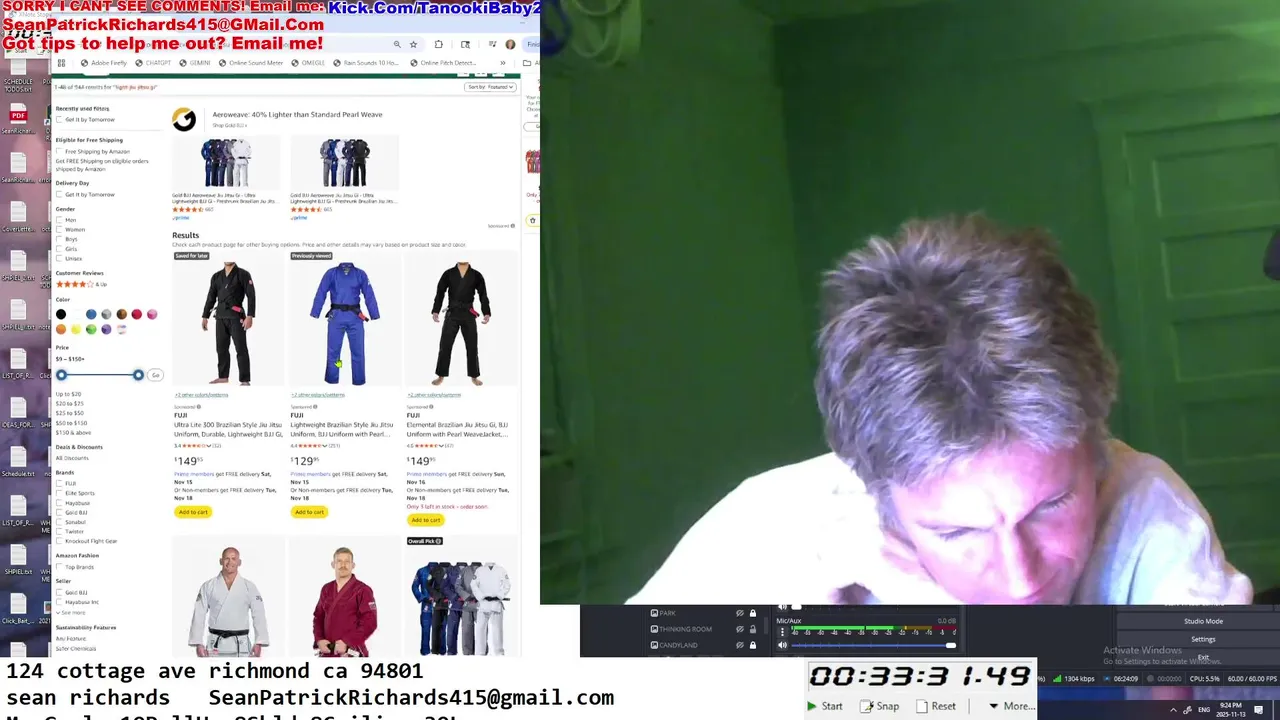Viewport: 1280px width, 720px height.
Task: Filter price by Up to $20
Action: 69,394
